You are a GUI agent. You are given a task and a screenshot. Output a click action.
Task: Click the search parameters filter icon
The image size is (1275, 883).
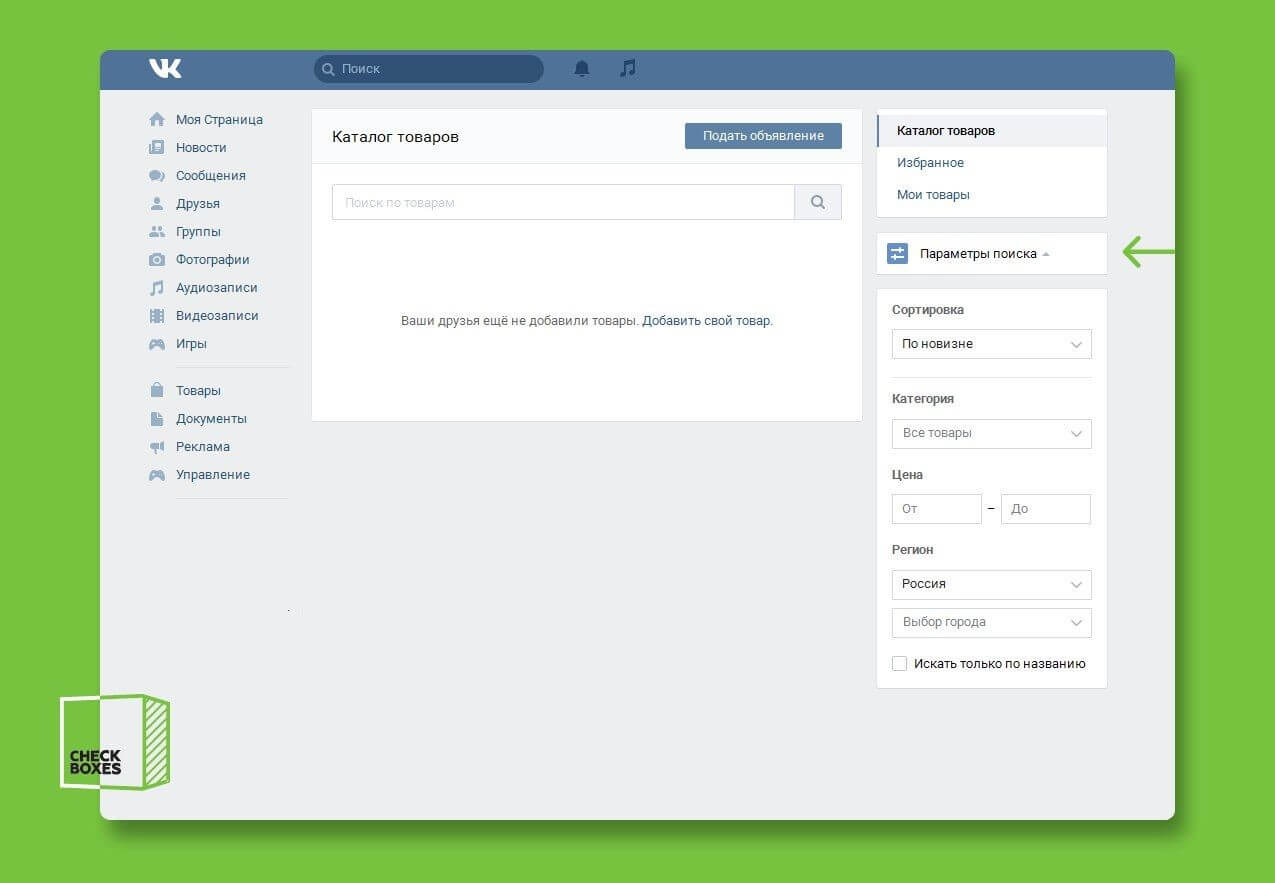pos(897,254)
